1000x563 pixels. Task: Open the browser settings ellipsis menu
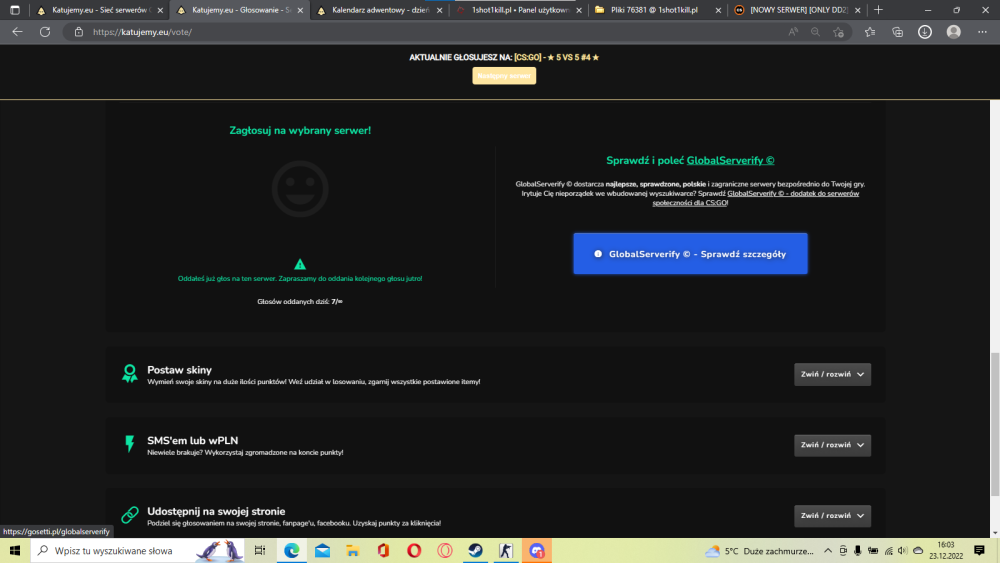[x=982, y=32]
